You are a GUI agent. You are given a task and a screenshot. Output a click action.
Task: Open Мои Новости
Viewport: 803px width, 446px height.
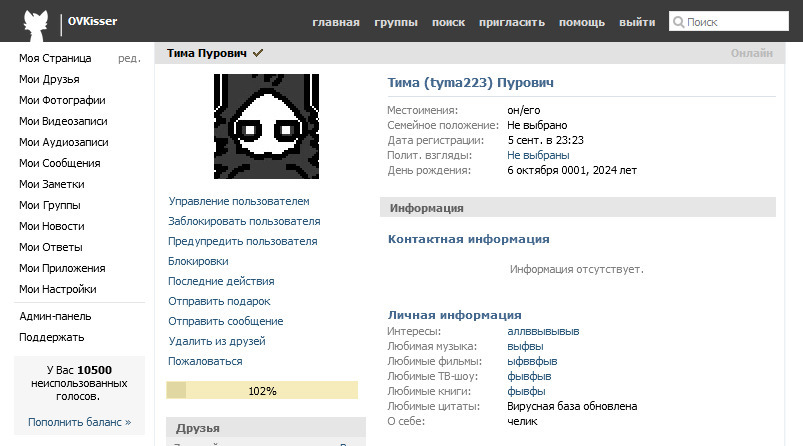(x=52, y=226)
